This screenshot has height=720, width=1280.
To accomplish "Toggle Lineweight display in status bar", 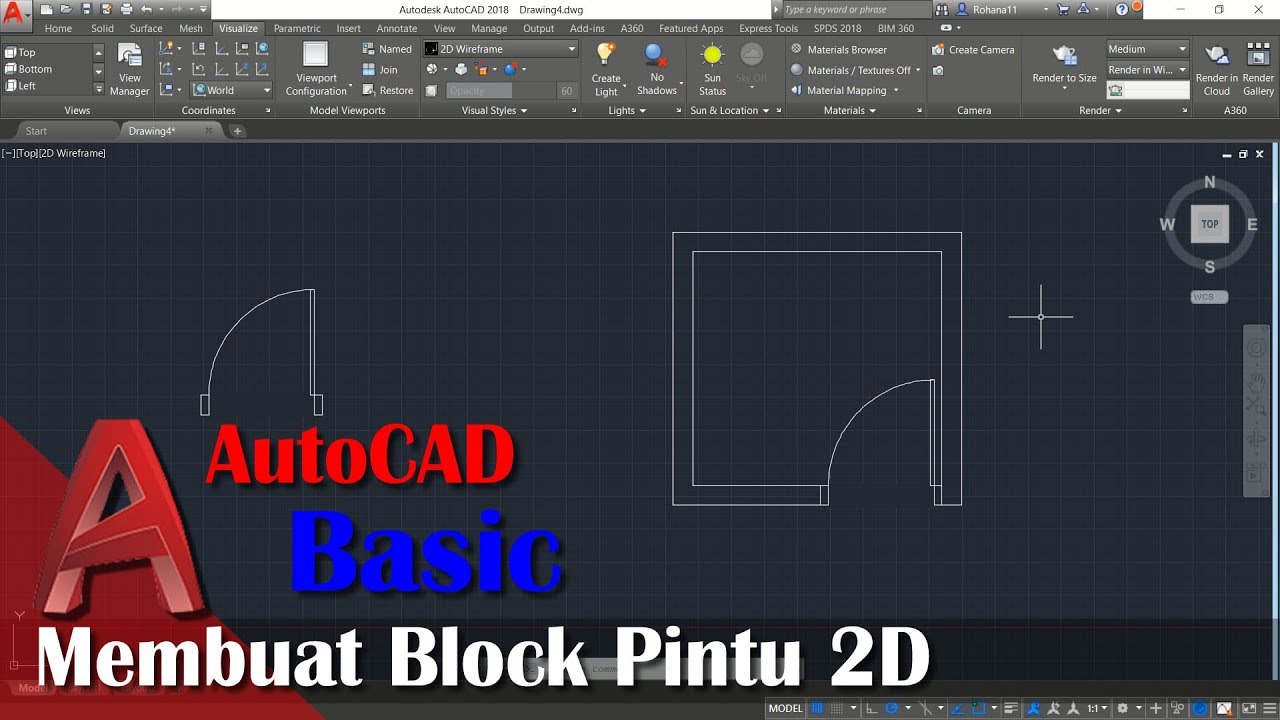I will (x=1011, y=708).
